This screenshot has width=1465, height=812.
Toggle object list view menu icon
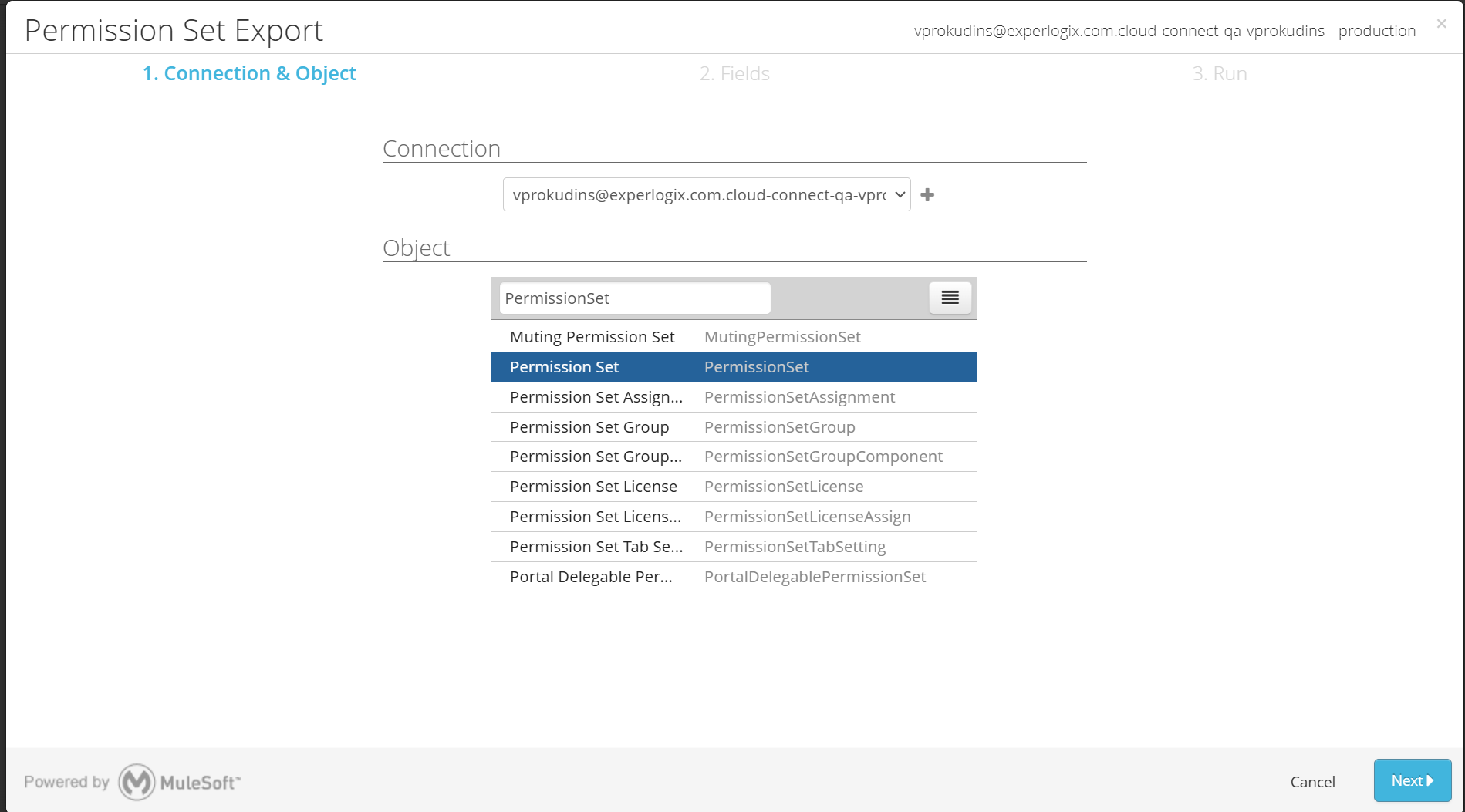coord(950,298)
